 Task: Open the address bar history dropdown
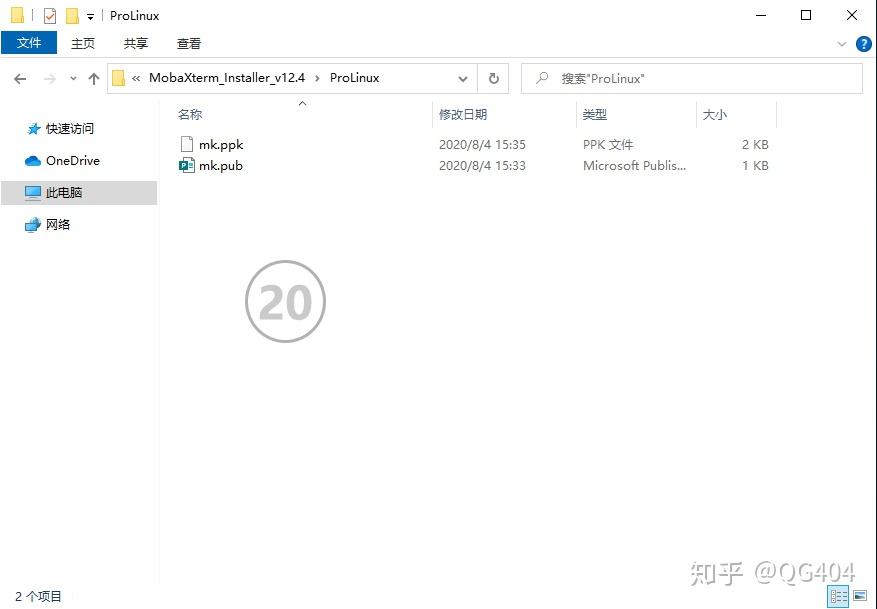463,79
